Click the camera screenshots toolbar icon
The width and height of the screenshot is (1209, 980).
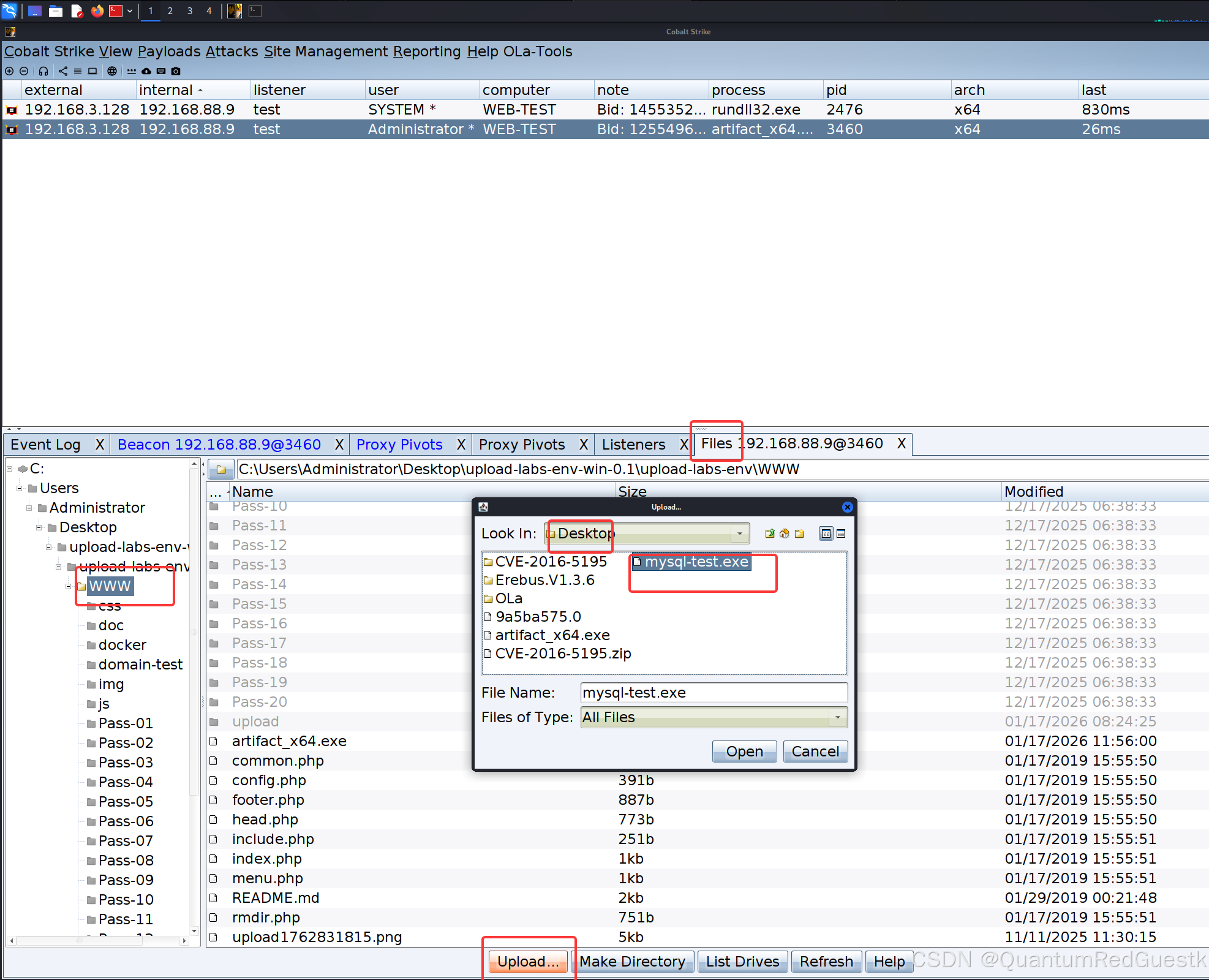coord(176,71)
